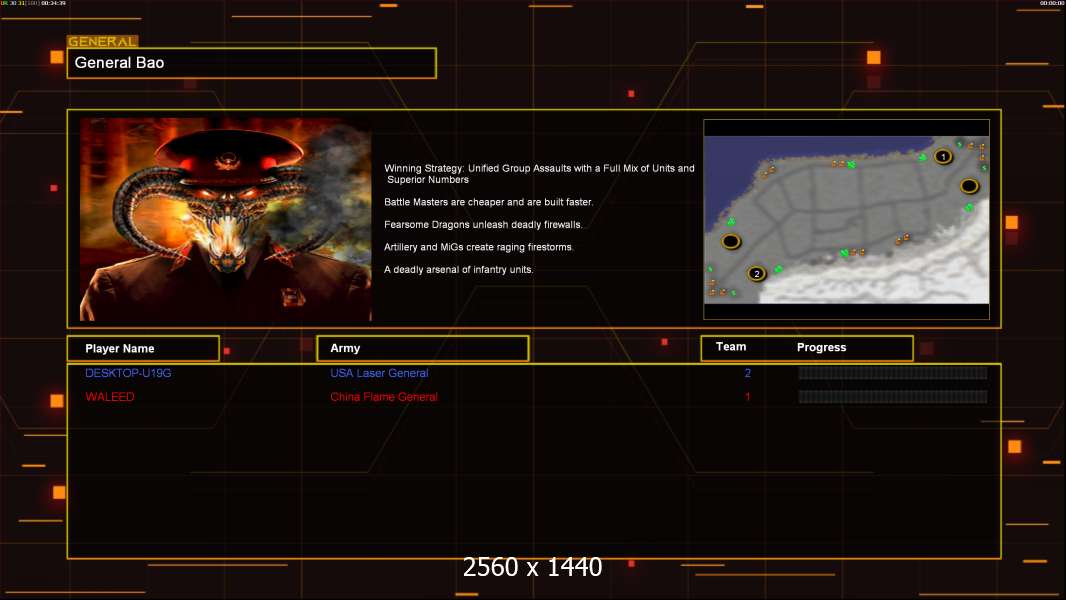The height and width of the screenshot is (600, 1066).
Task: Click the General Bao name field
Action: (252, 63)
